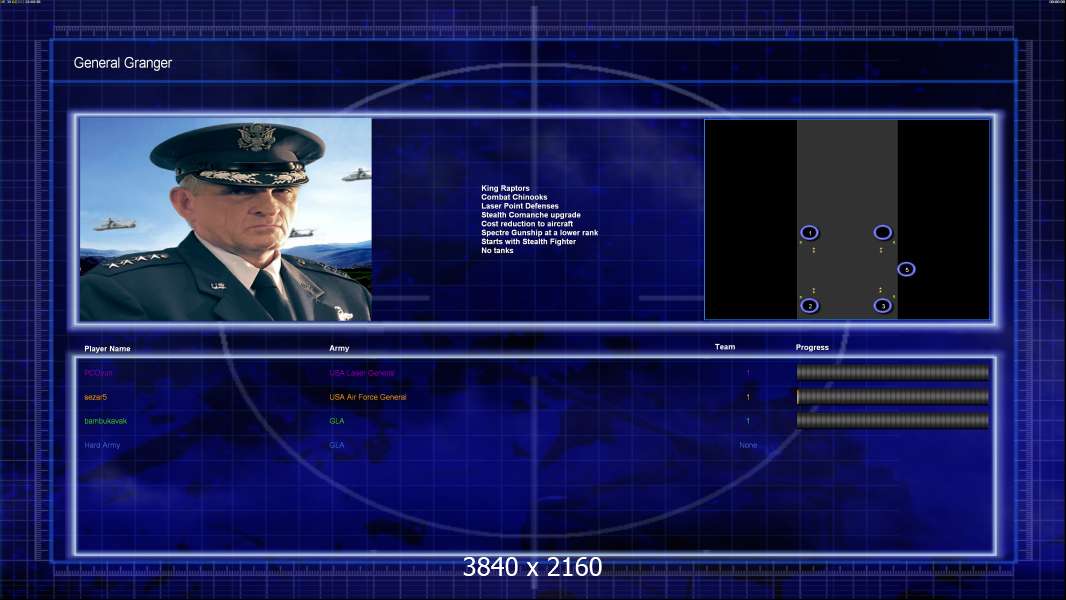The width and height of the screenshot is (1066, 600).
Task: Click the unnumbered empty start position marker
Action: 882,232
